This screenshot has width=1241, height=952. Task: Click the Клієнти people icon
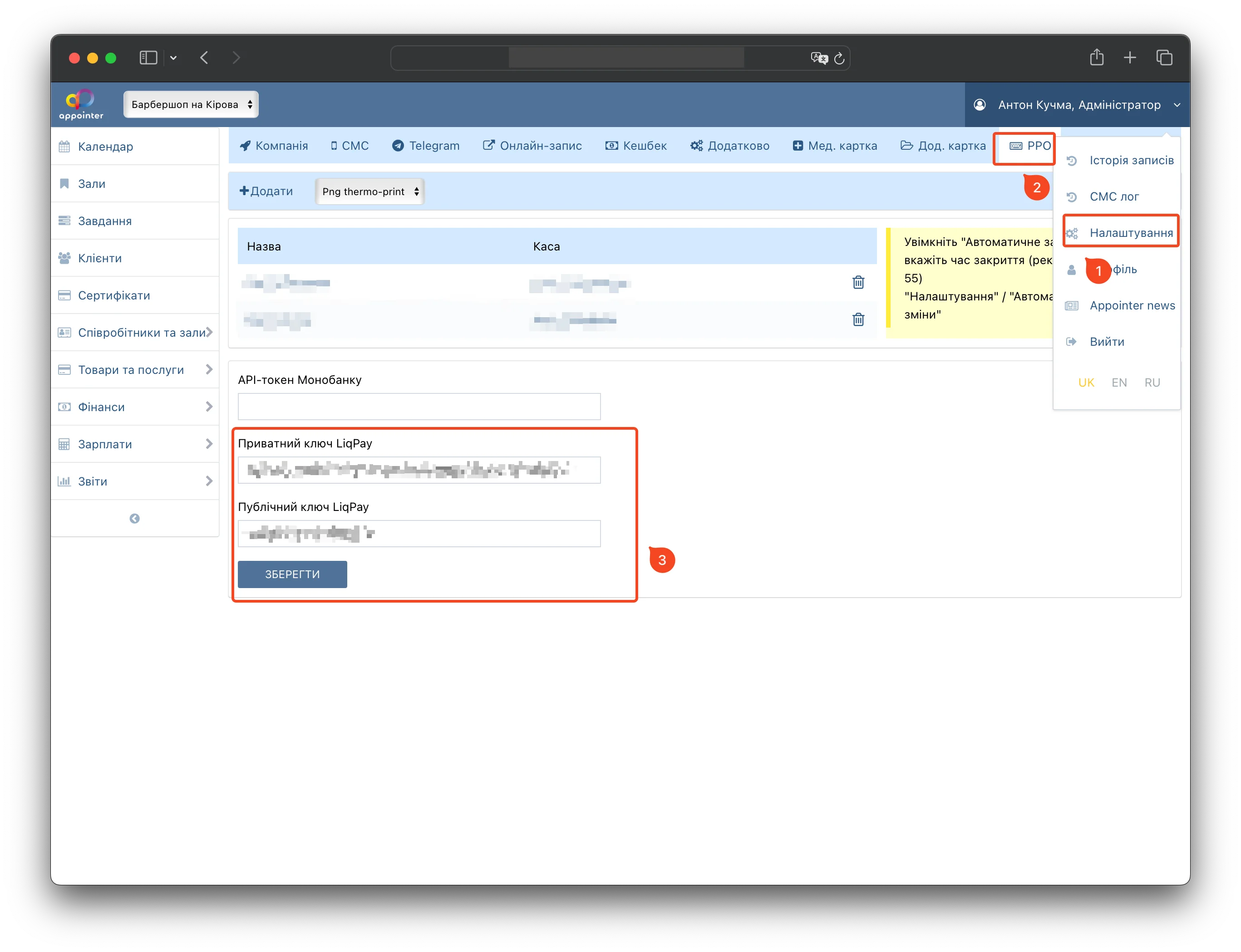64,258
